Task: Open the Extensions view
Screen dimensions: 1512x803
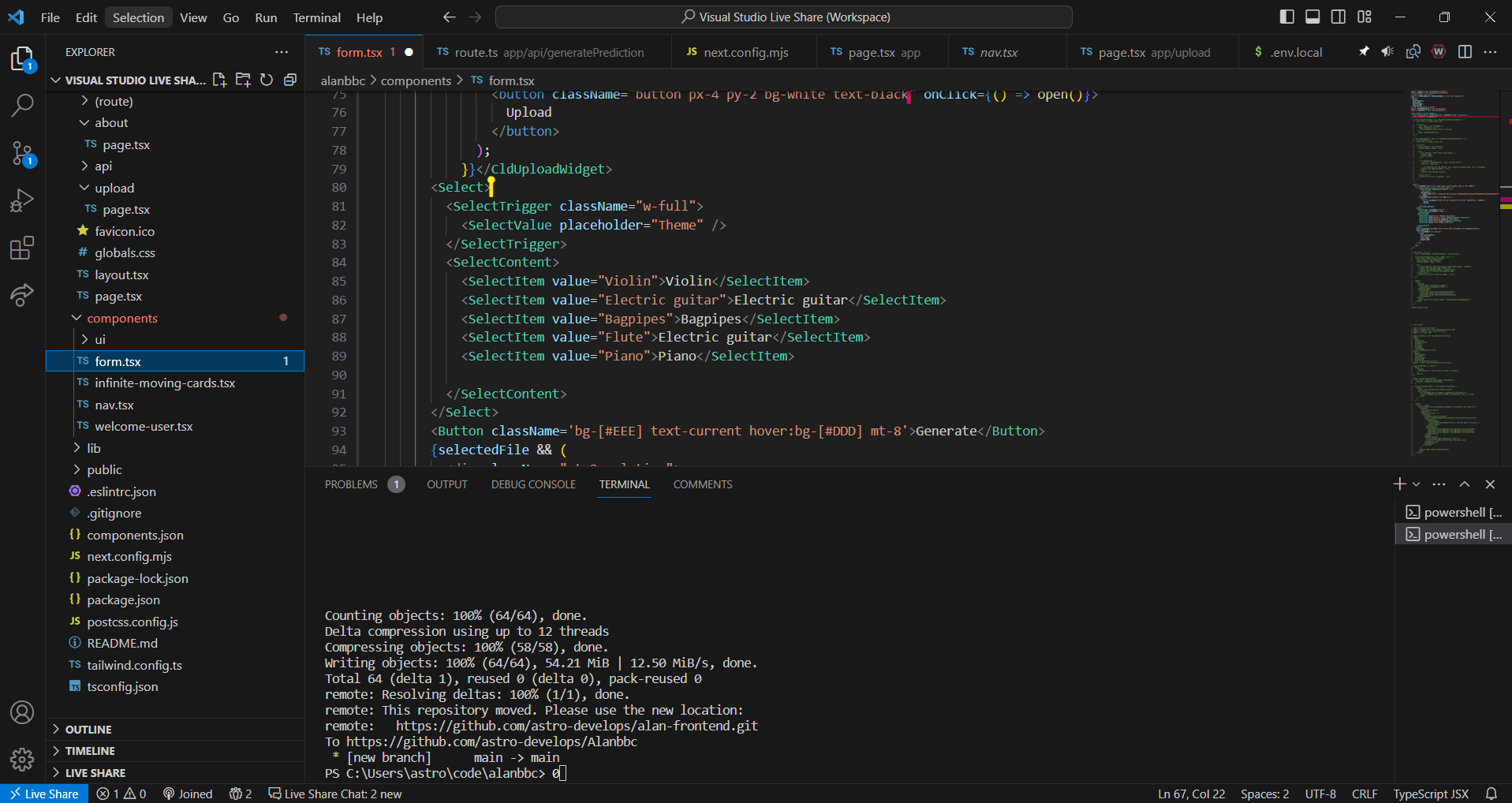Action: coord(22,248)
